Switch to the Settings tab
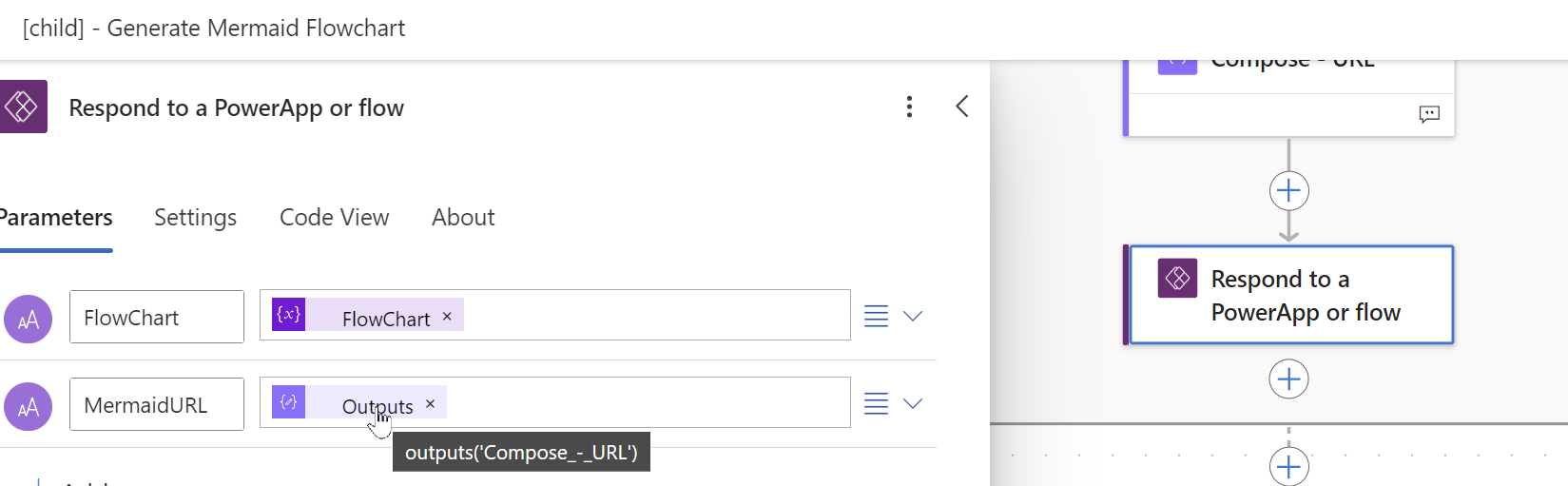The image size is (1568, 486). [195, 218]
